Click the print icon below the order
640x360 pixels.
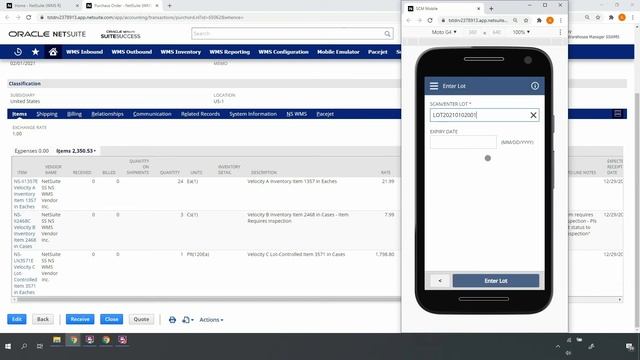pos(172,320)
